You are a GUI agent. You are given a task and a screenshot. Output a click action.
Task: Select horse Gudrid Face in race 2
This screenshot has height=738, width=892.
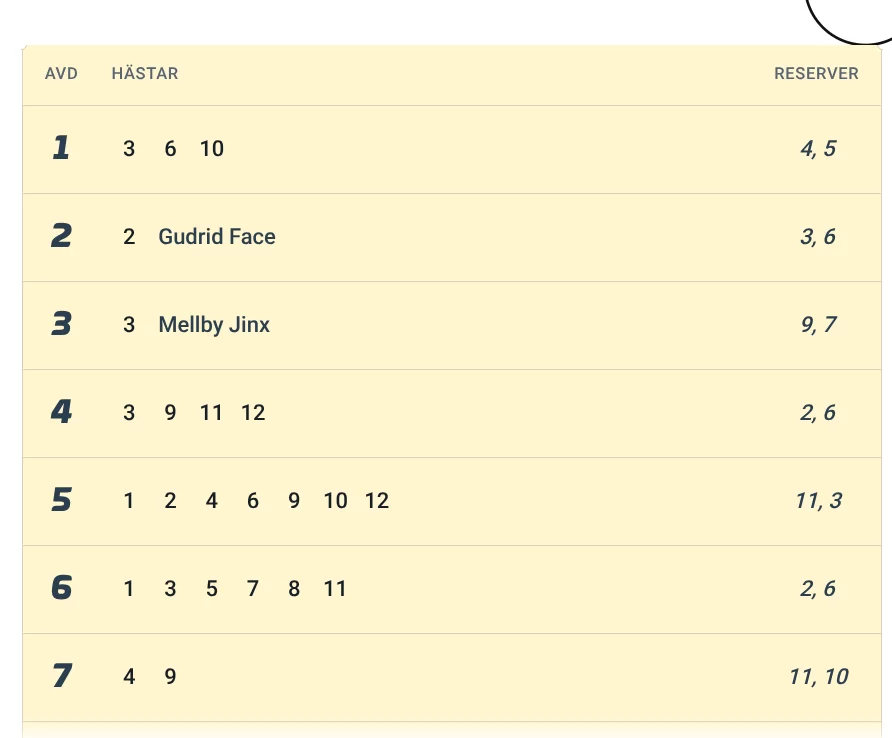(217, 237)
